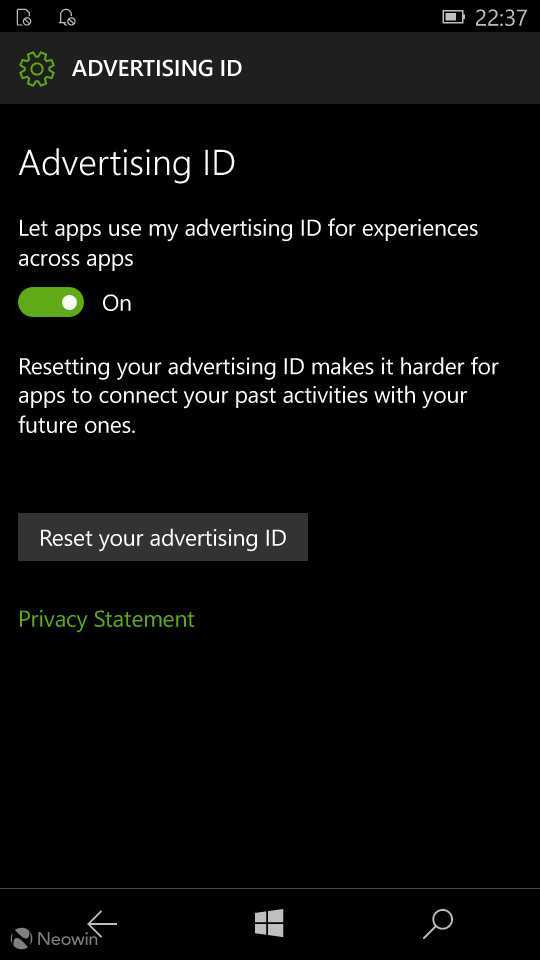Turn off the advertising ID toggle

click(x=51, y=302)
